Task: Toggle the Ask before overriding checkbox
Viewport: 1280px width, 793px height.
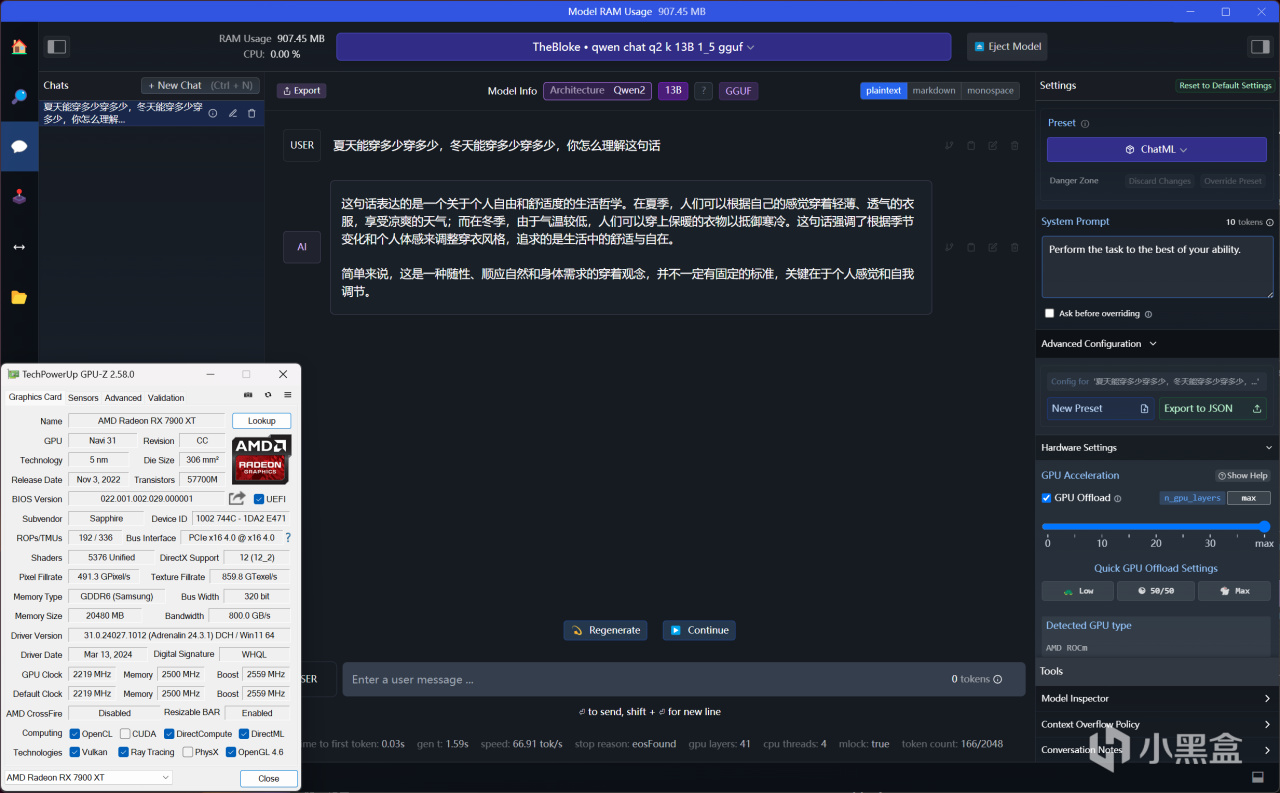Action: [1049, 313]
